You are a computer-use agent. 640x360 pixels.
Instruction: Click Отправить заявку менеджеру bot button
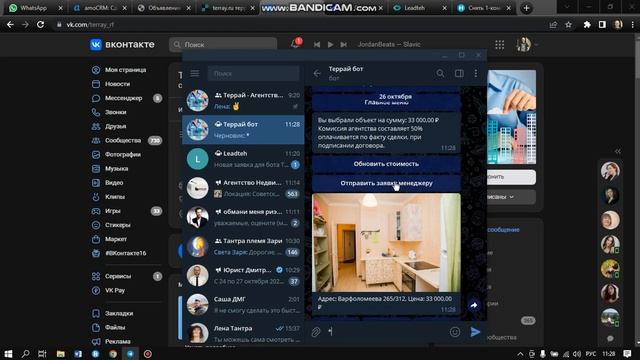(386, 183)
